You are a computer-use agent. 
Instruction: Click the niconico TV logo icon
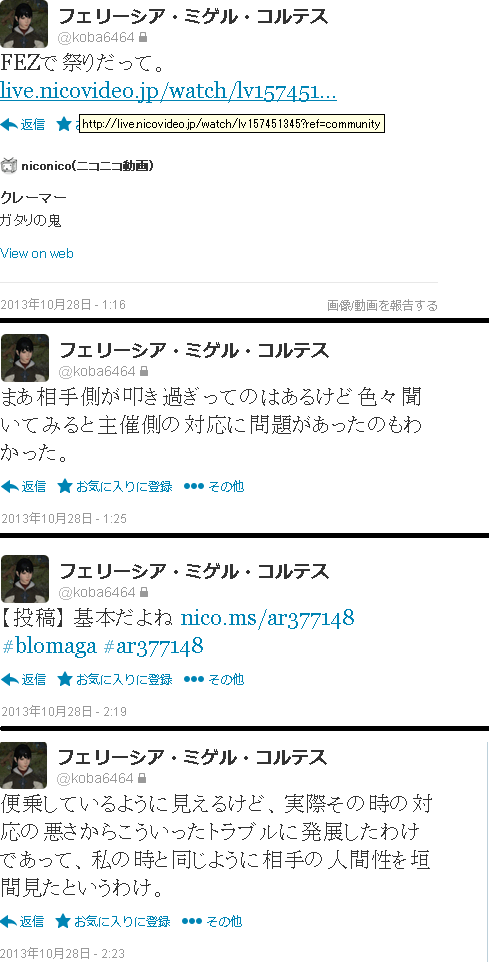[x=8, y=166]
